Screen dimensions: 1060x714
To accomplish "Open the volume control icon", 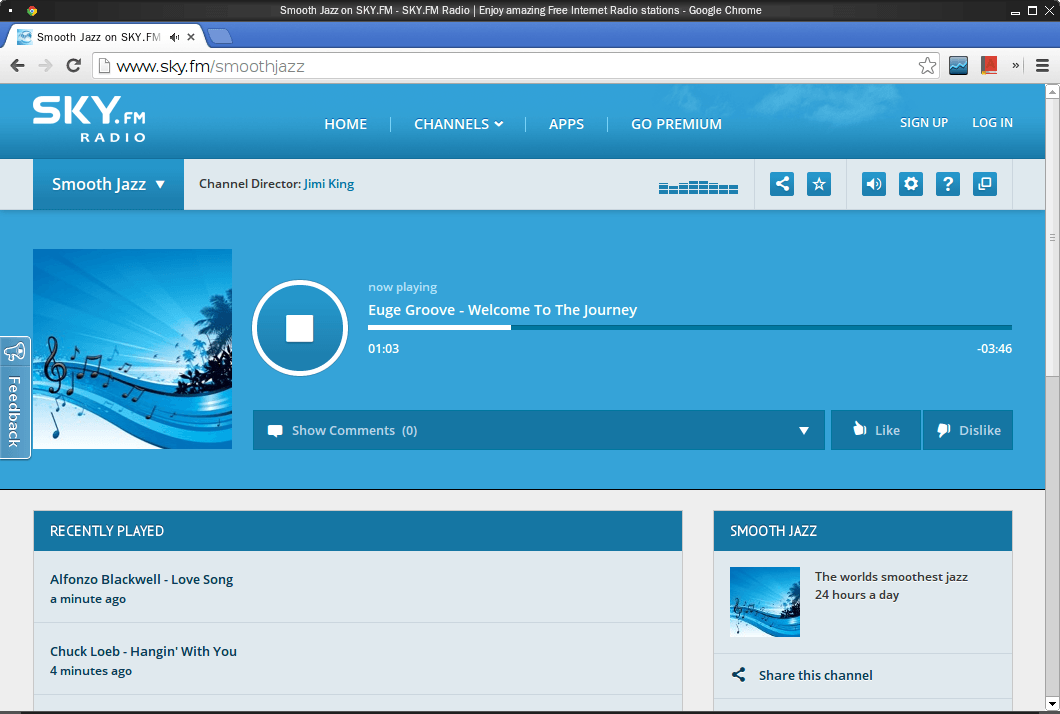I will point(873,184).
